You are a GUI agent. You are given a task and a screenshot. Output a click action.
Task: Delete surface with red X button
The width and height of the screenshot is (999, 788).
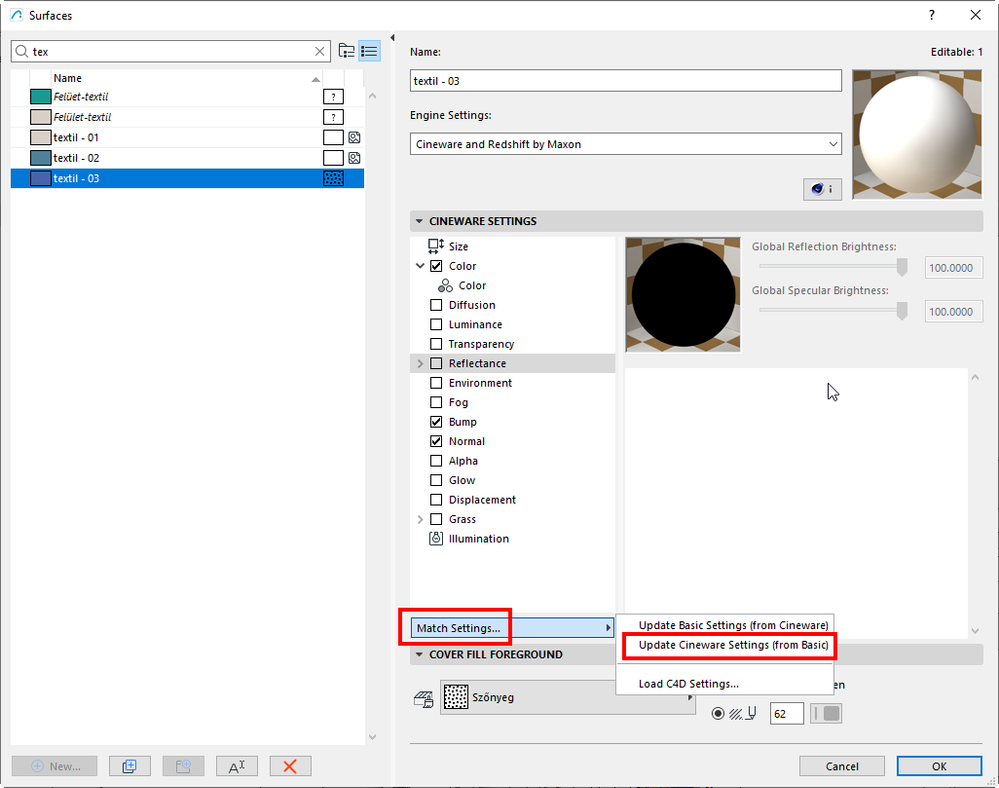(x=290, y=766)
